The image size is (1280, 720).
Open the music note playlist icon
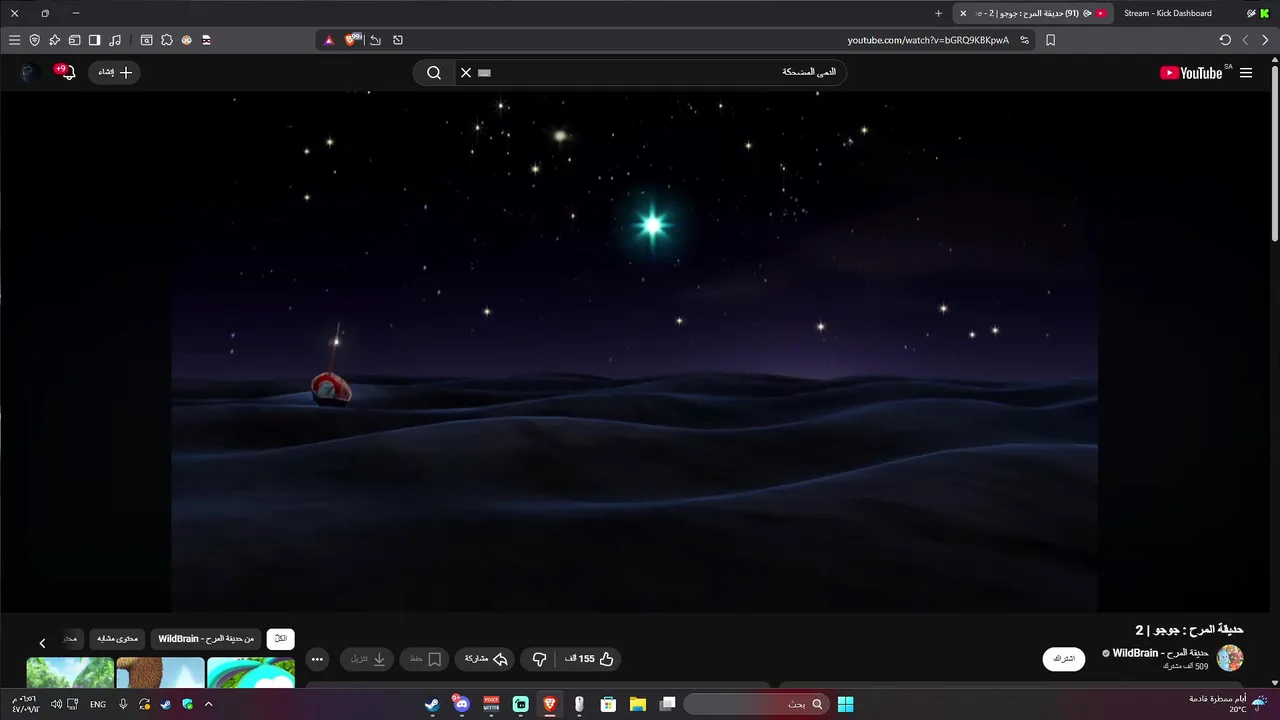[x=115, y=40]
